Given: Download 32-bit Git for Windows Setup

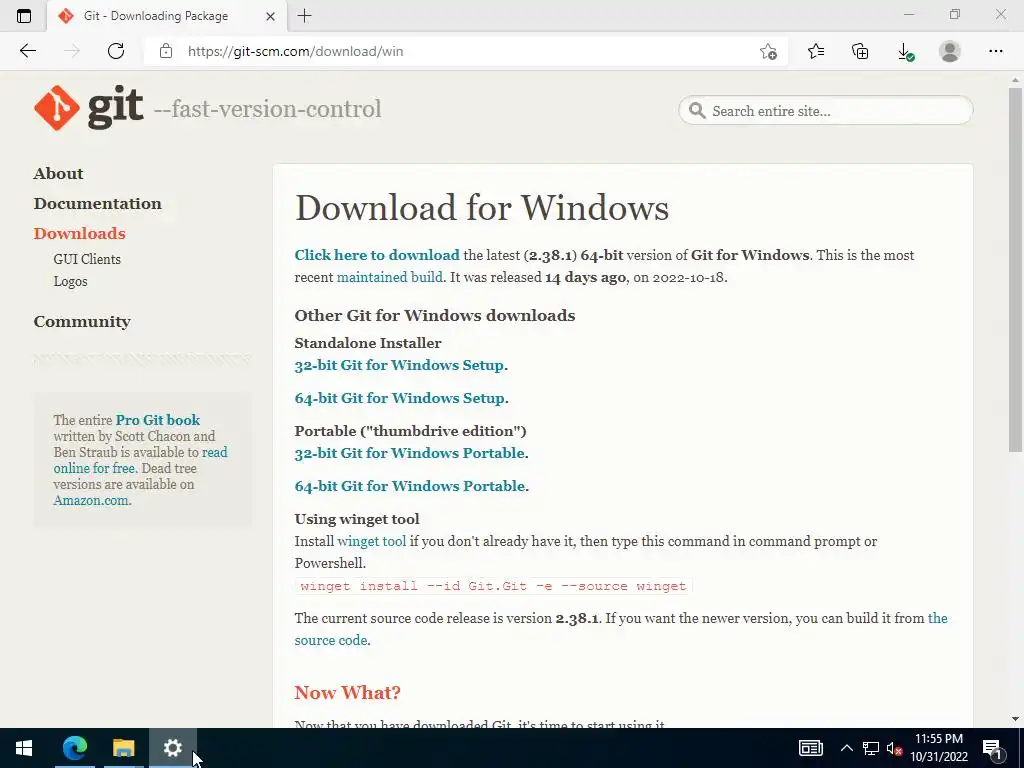Looking at the screenshot, I should pos(399,365).
